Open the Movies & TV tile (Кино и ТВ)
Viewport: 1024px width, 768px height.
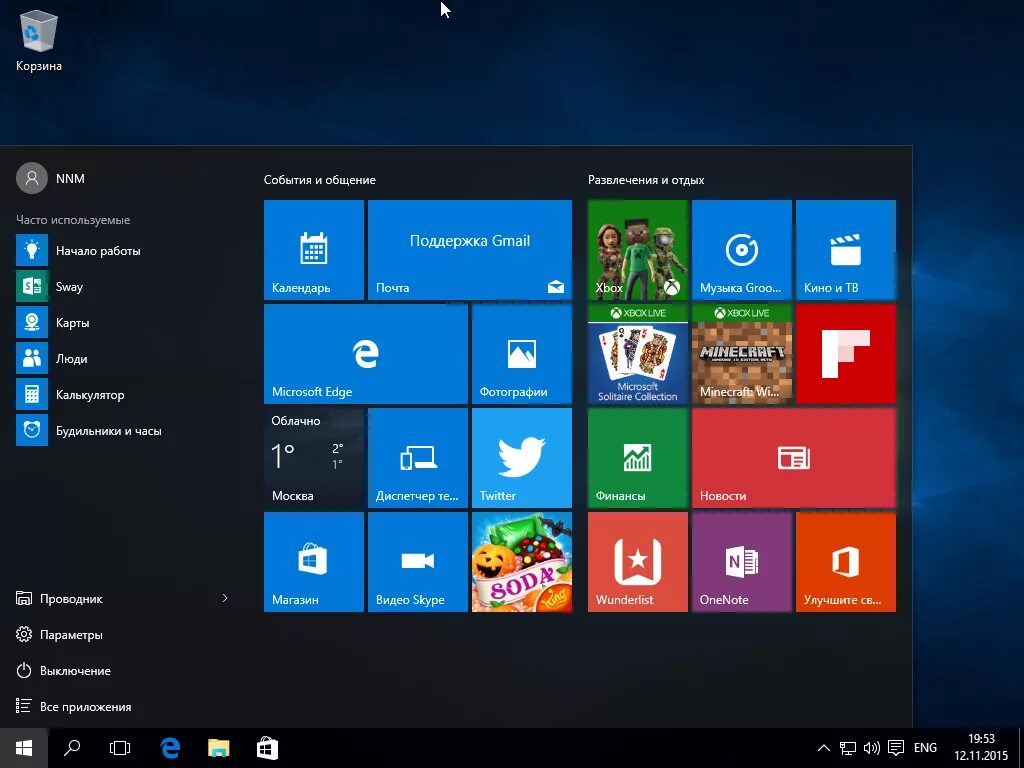[x=846, y=250]
